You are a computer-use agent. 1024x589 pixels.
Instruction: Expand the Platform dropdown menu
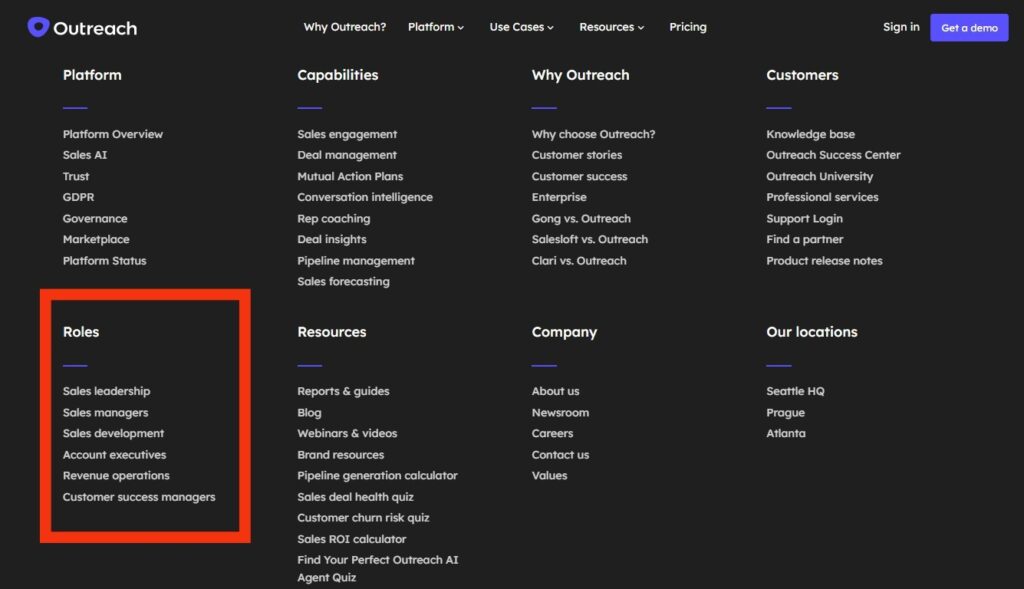[x=436, y=27]
